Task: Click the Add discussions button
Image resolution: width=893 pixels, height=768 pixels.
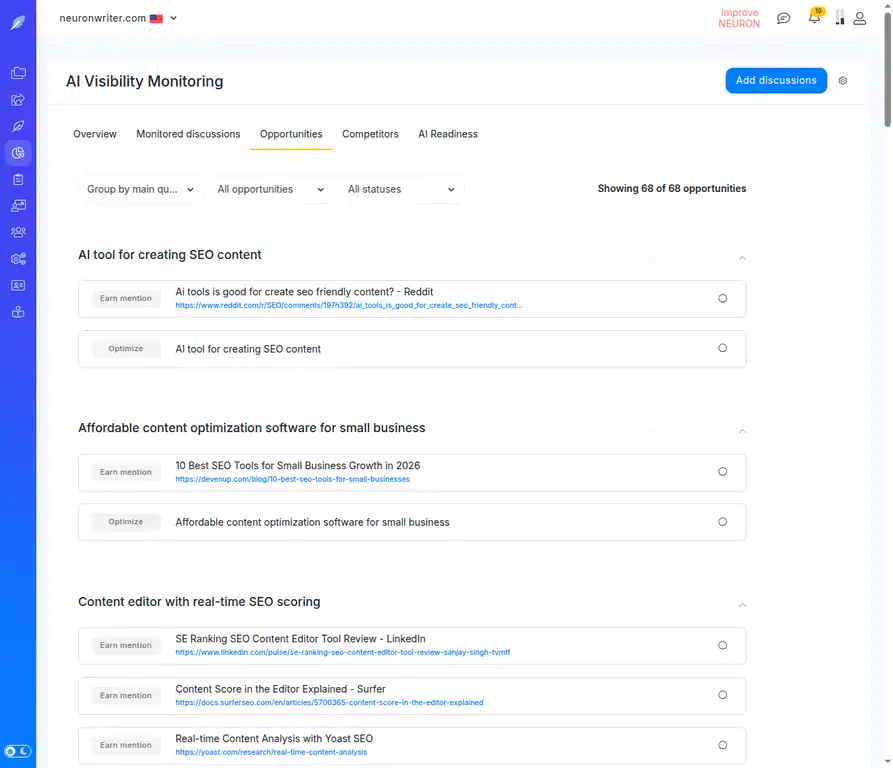Action: coord(776,80)
